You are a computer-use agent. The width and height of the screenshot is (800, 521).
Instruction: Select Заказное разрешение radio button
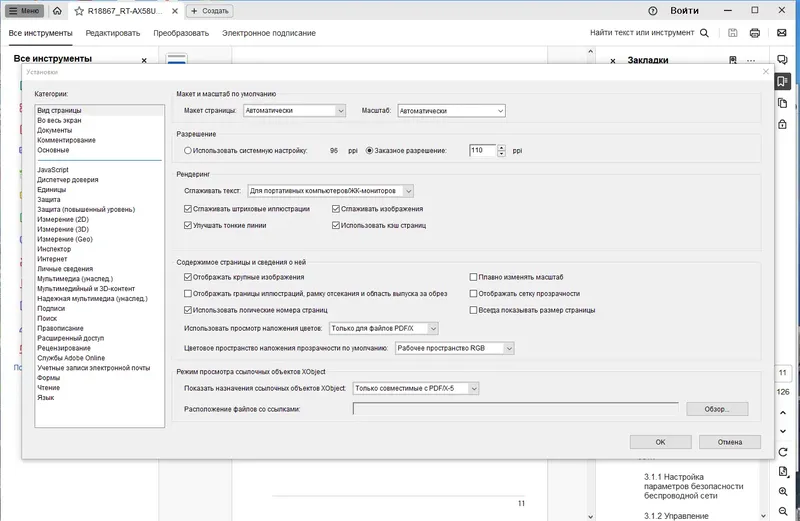[369, 151]
